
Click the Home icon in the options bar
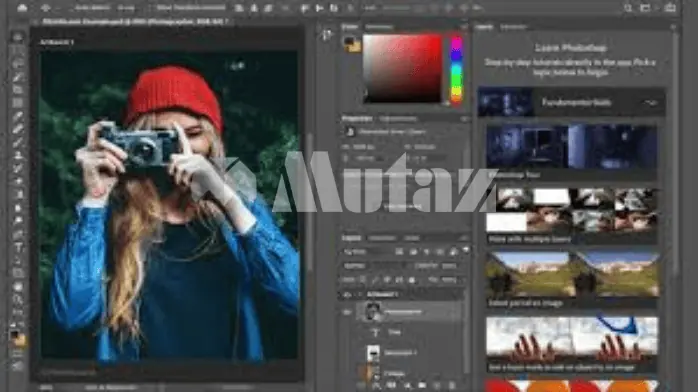click(x=21, y=8)
